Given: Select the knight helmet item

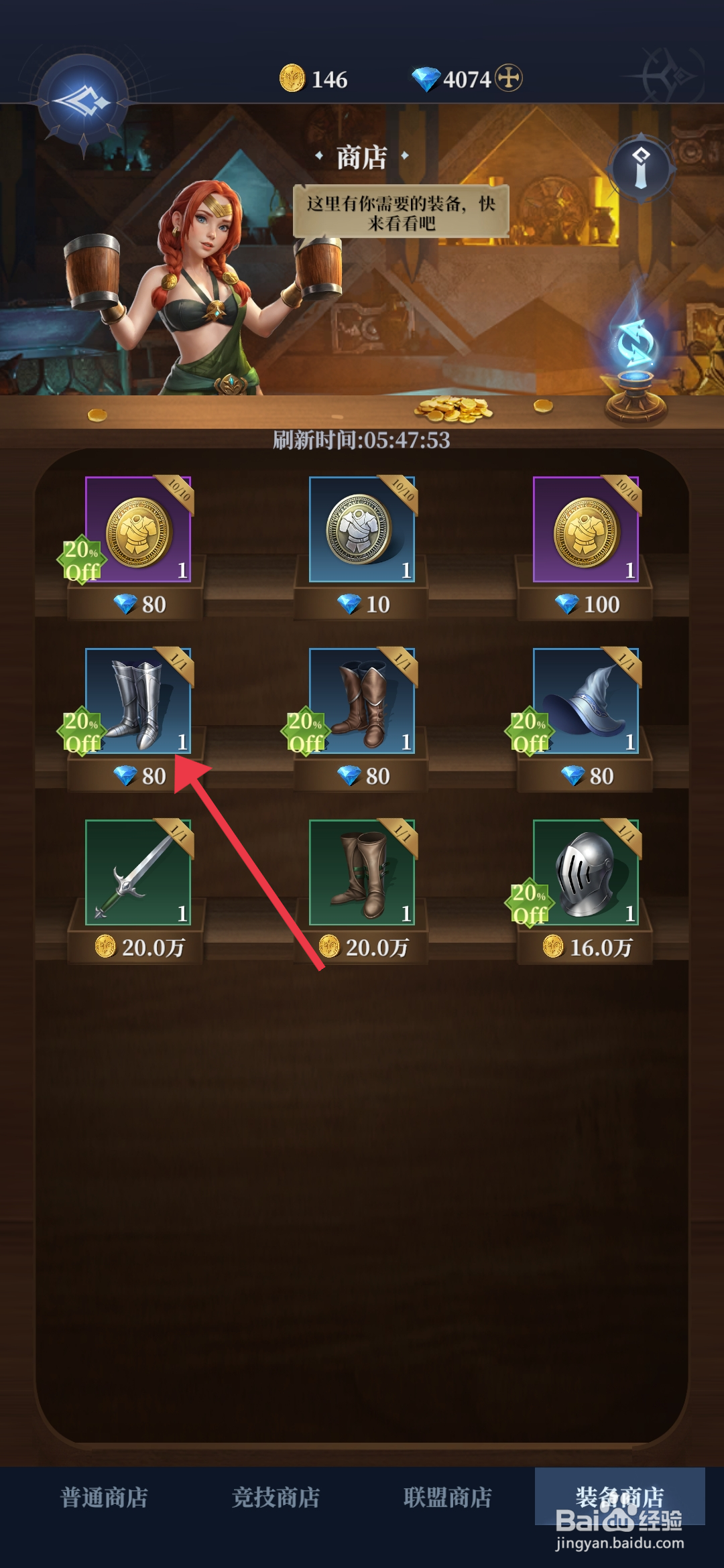Looking at the screenshot, I should (586, 872).
